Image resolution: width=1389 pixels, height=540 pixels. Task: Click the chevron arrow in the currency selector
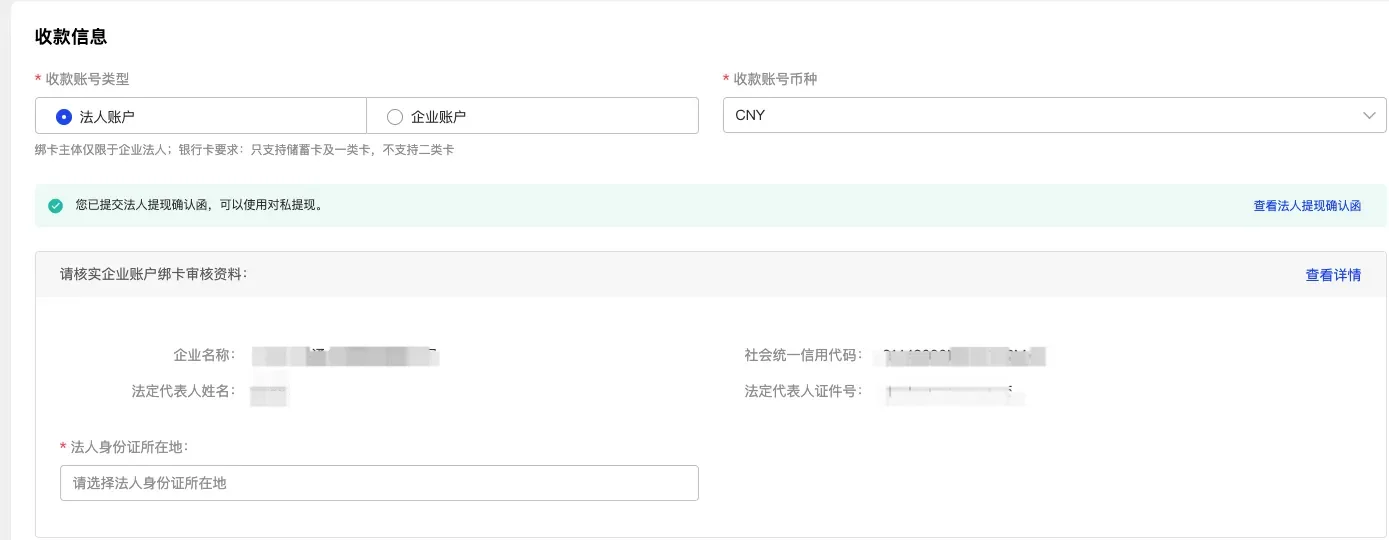point(1369,116)
